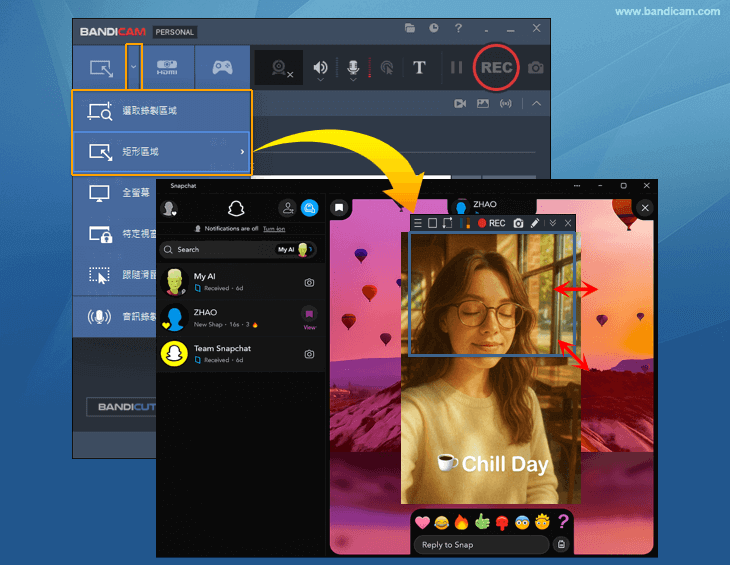The height and width of the screenshot is (565, 730).
Task: React with purple question mark
Action: 563,522
